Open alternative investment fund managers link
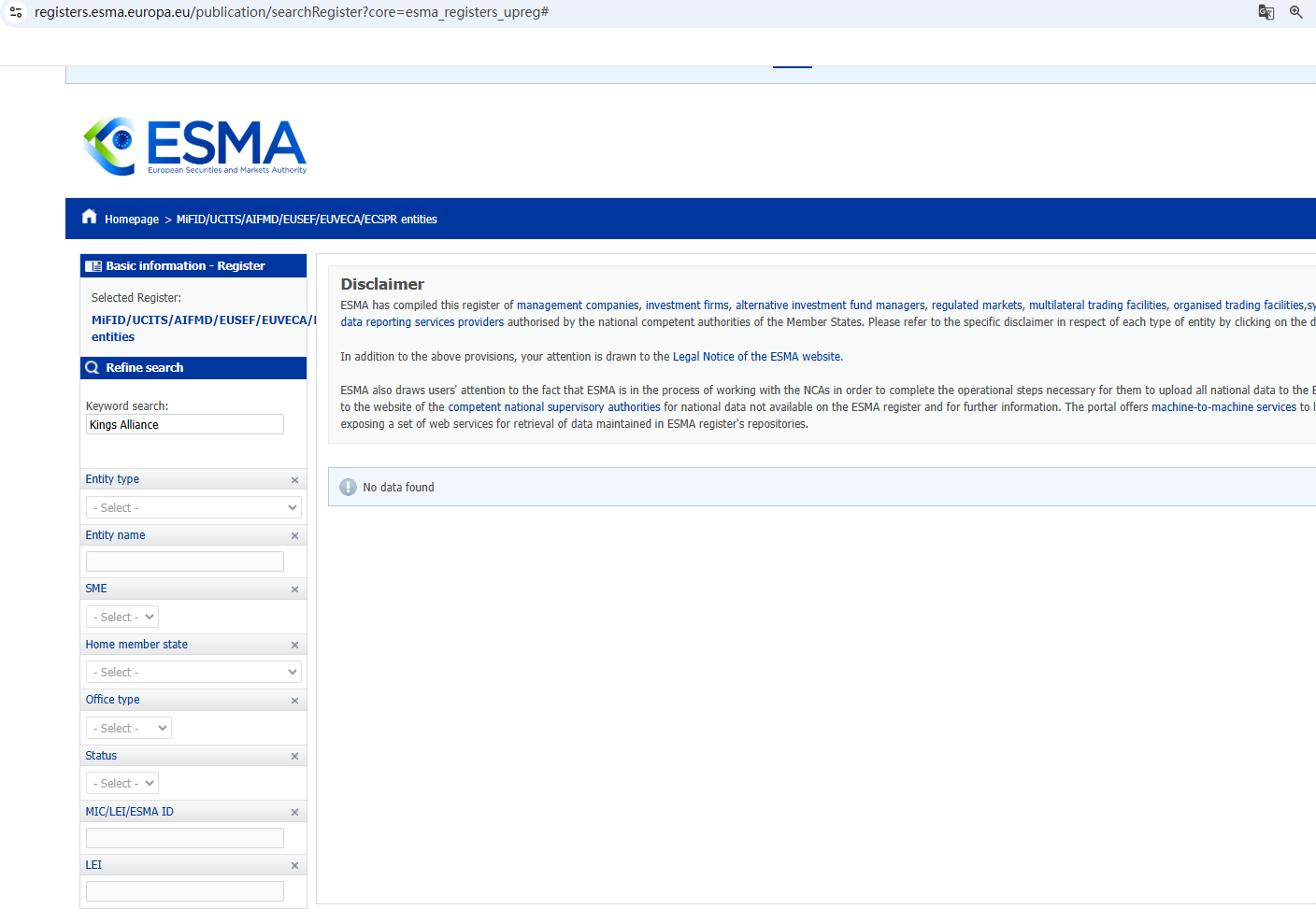The image size is (1316, 909). click(x=830, y=305)
